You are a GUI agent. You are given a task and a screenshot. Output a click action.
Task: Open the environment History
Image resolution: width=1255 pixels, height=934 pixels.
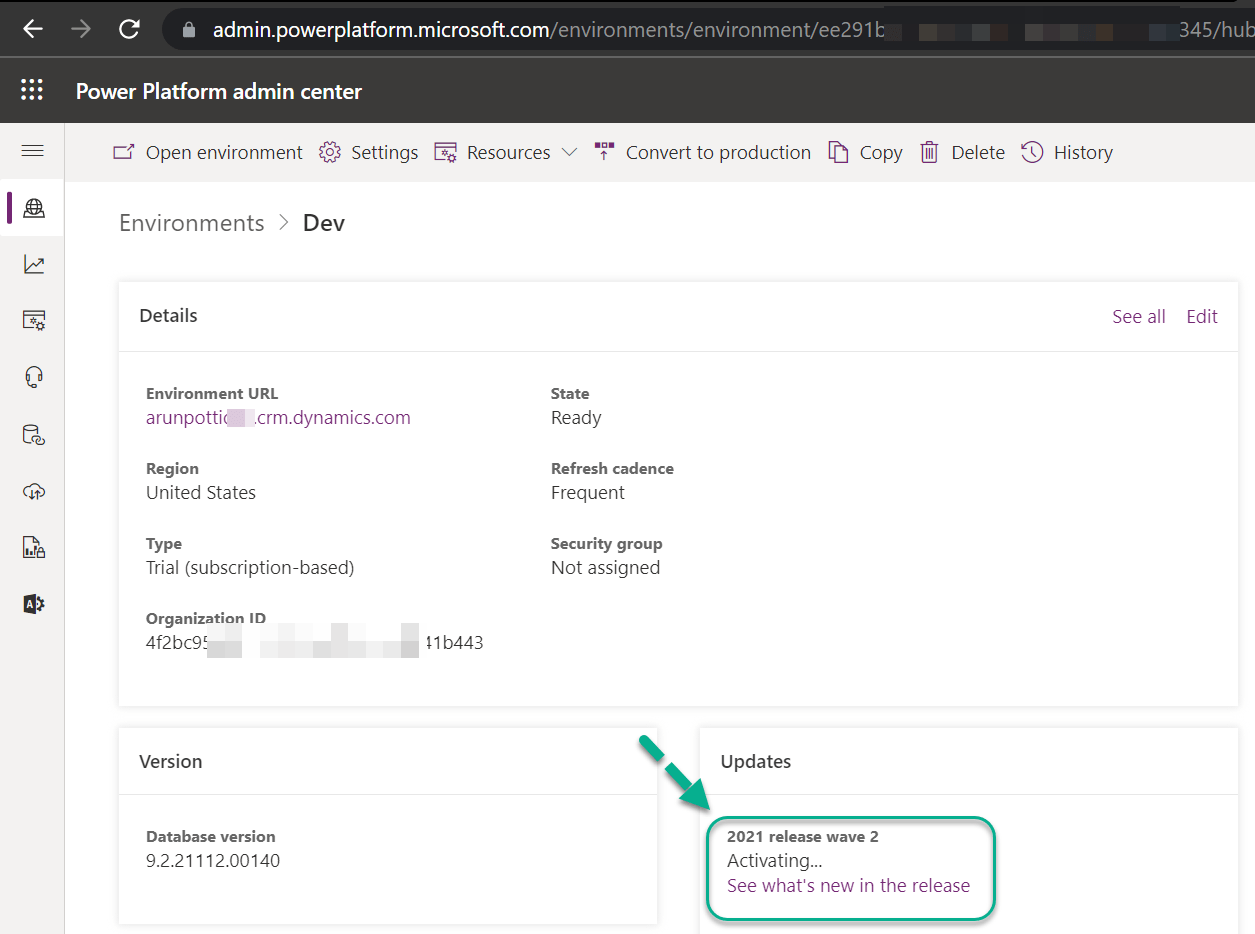pyautogui.click(x=1067, y=152)
